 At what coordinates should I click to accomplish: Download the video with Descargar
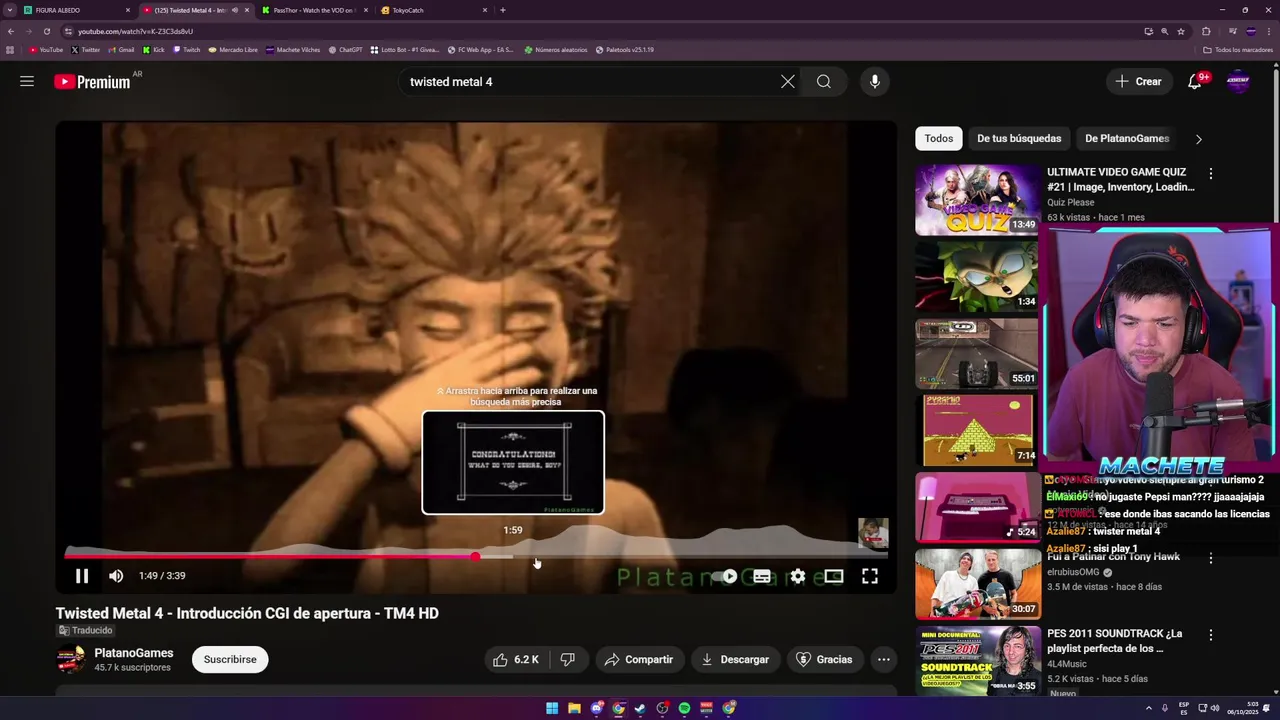pos(735,659)
